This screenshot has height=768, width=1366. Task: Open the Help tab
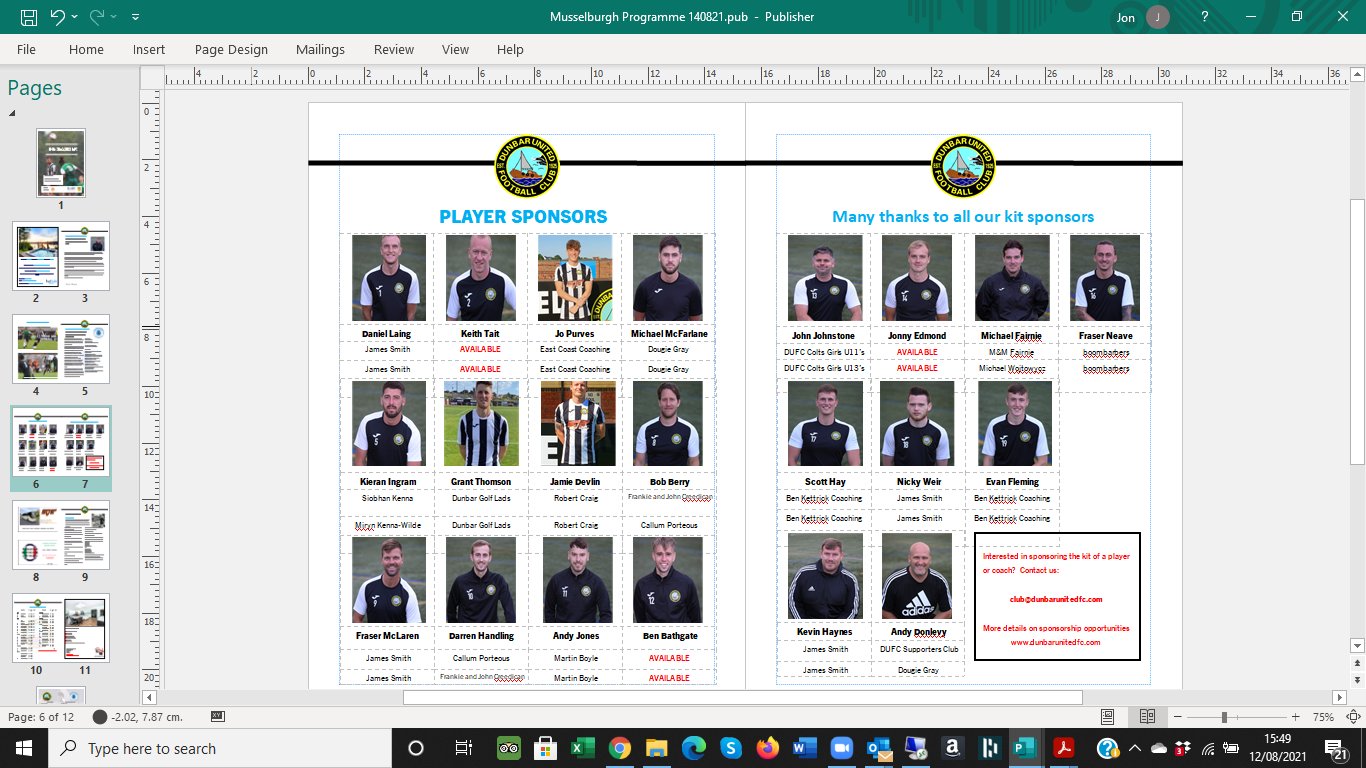click(510, 49)
